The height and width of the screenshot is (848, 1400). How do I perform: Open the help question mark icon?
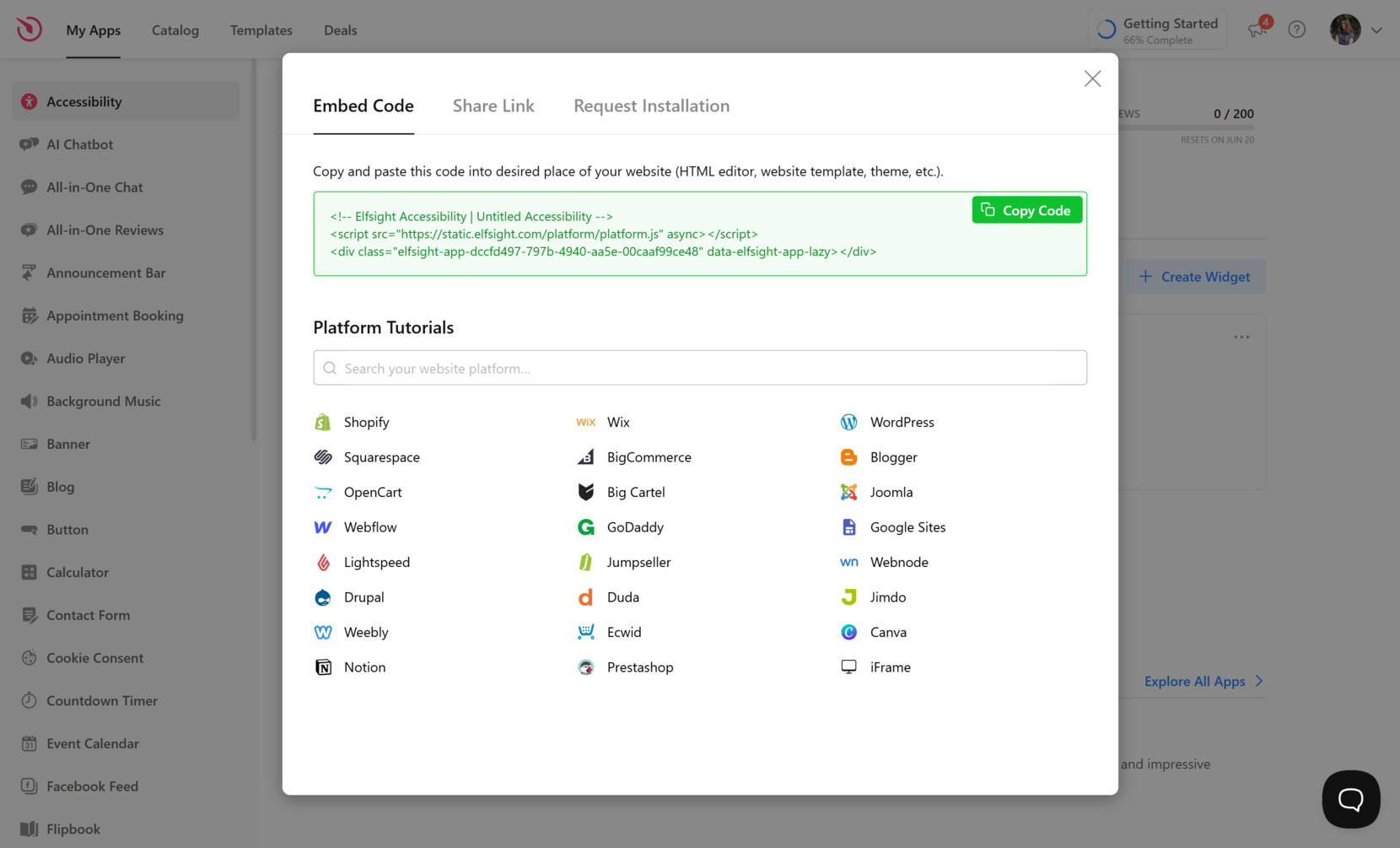click(1296, 30)
